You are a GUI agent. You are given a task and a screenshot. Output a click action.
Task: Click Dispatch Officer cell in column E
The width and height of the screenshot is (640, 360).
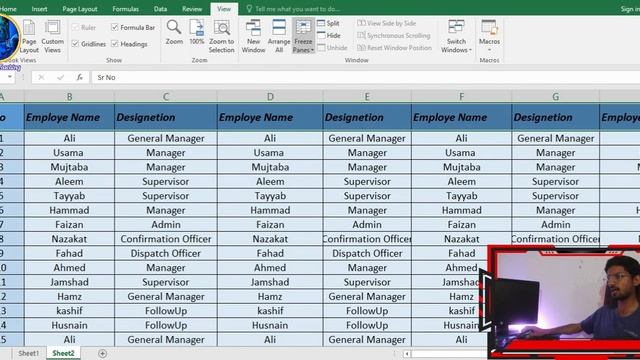coord(367,253)
